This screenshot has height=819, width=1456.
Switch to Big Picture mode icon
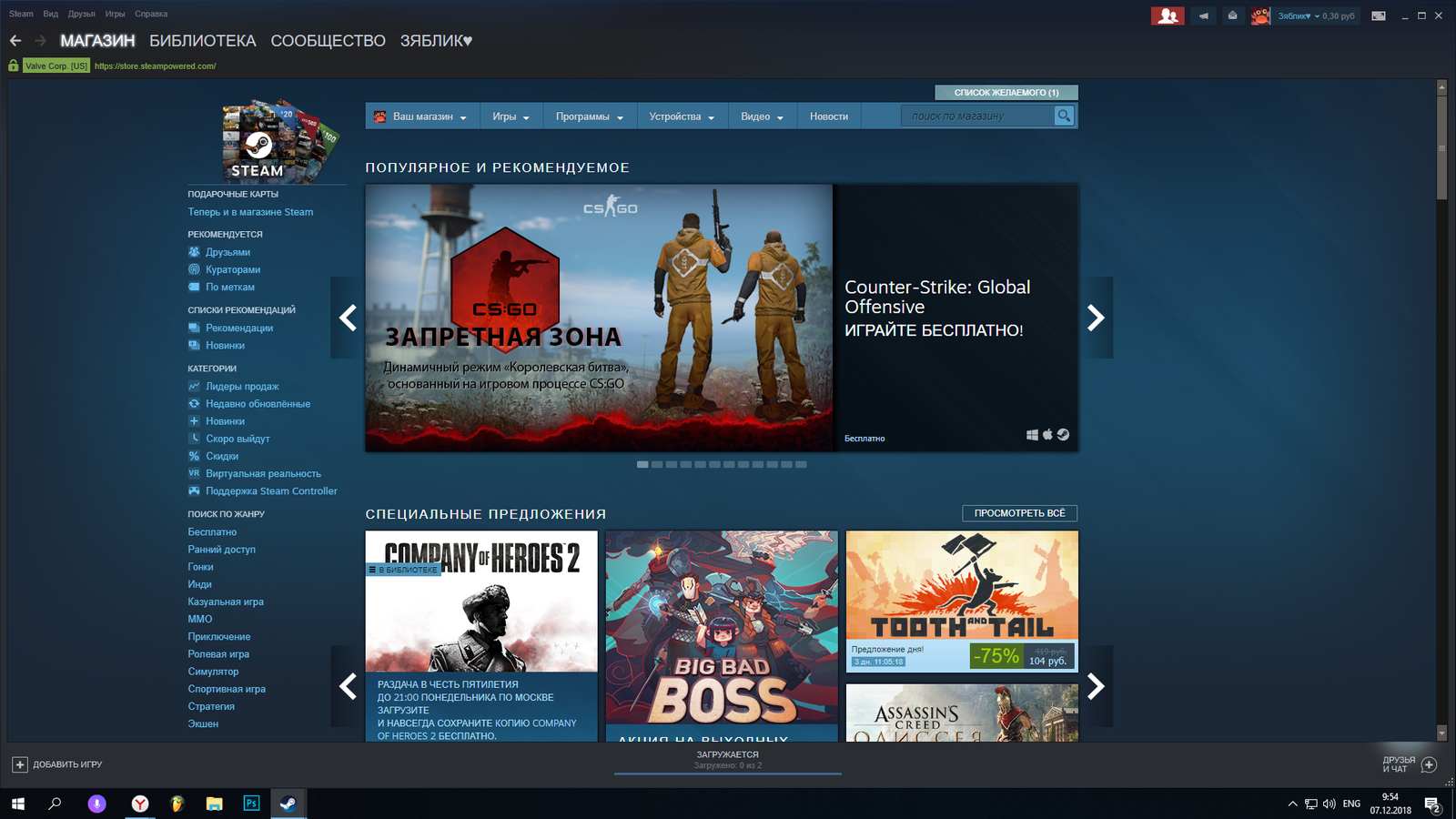click(1379, 15)
